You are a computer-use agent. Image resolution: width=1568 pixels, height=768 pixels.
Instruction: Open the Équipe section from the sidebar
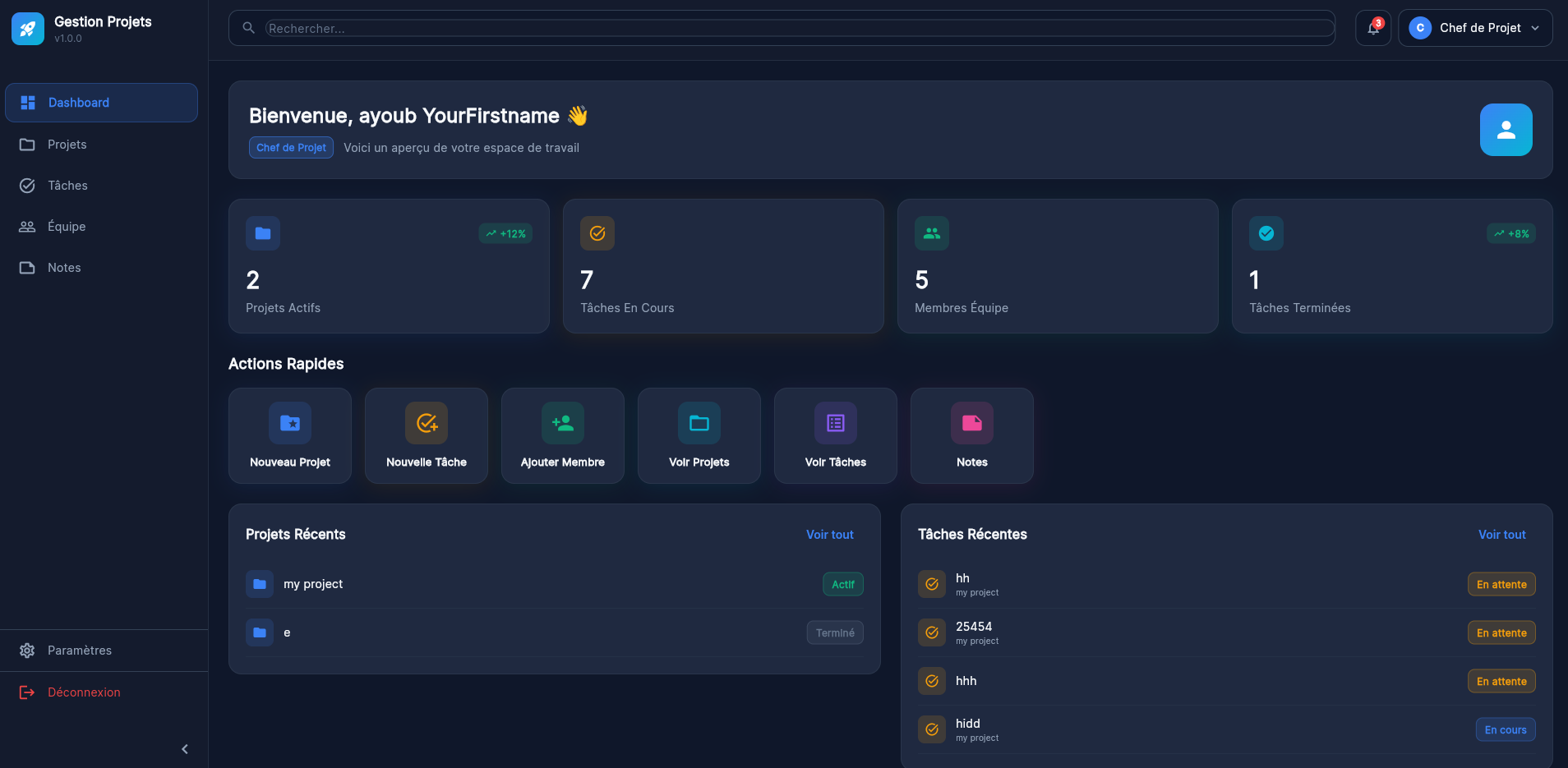66,226
